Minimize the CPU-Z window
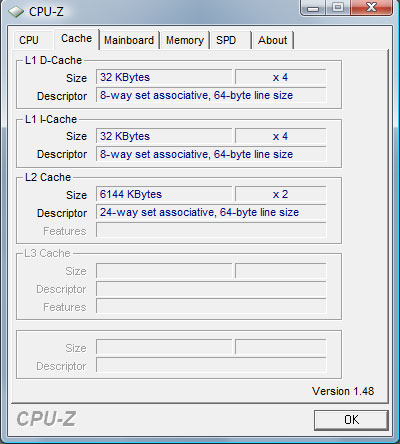 [313, 7]
